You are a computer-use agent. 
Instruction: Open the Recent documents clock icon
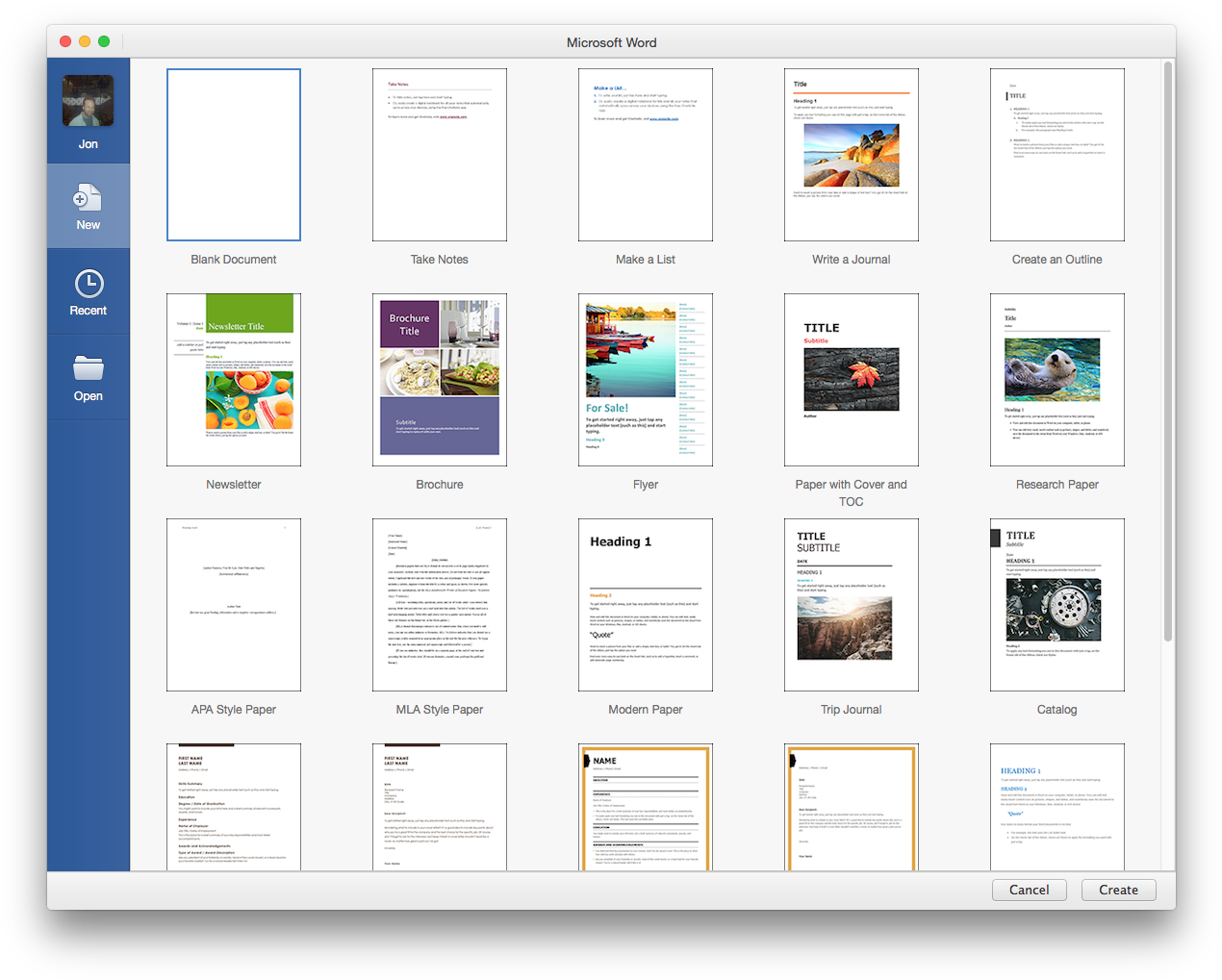[x=89, y=284]
